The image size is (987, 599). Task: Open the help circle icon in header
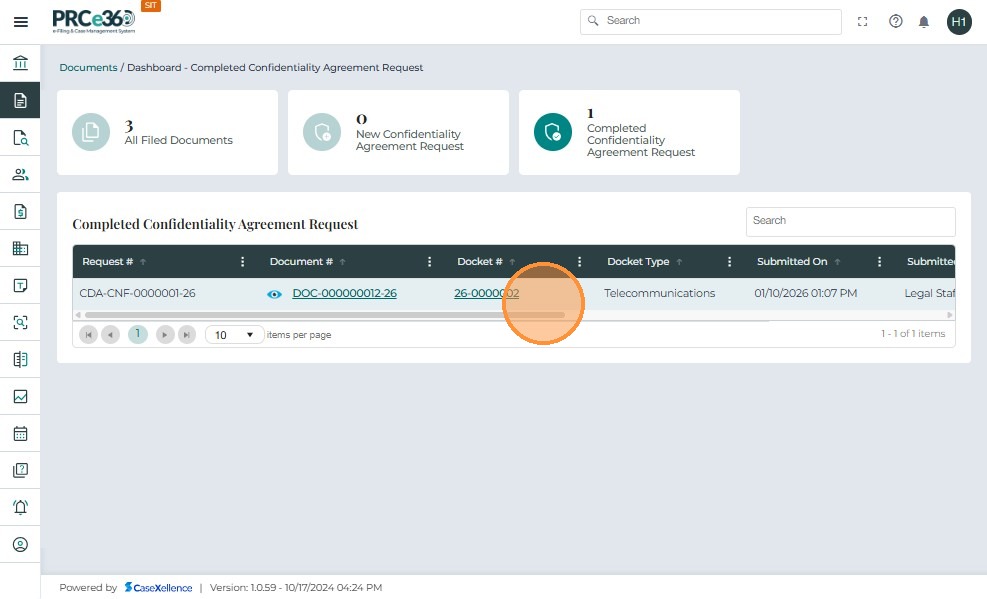point(895,21)
